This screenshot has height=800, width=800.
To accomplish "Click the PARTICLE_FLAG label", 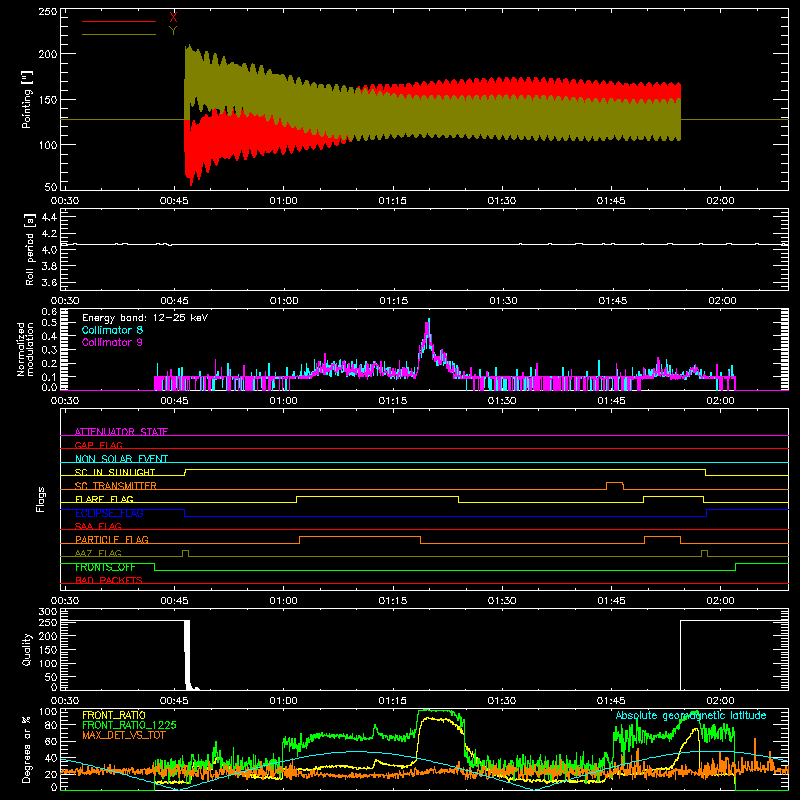I will coord(112,539).
